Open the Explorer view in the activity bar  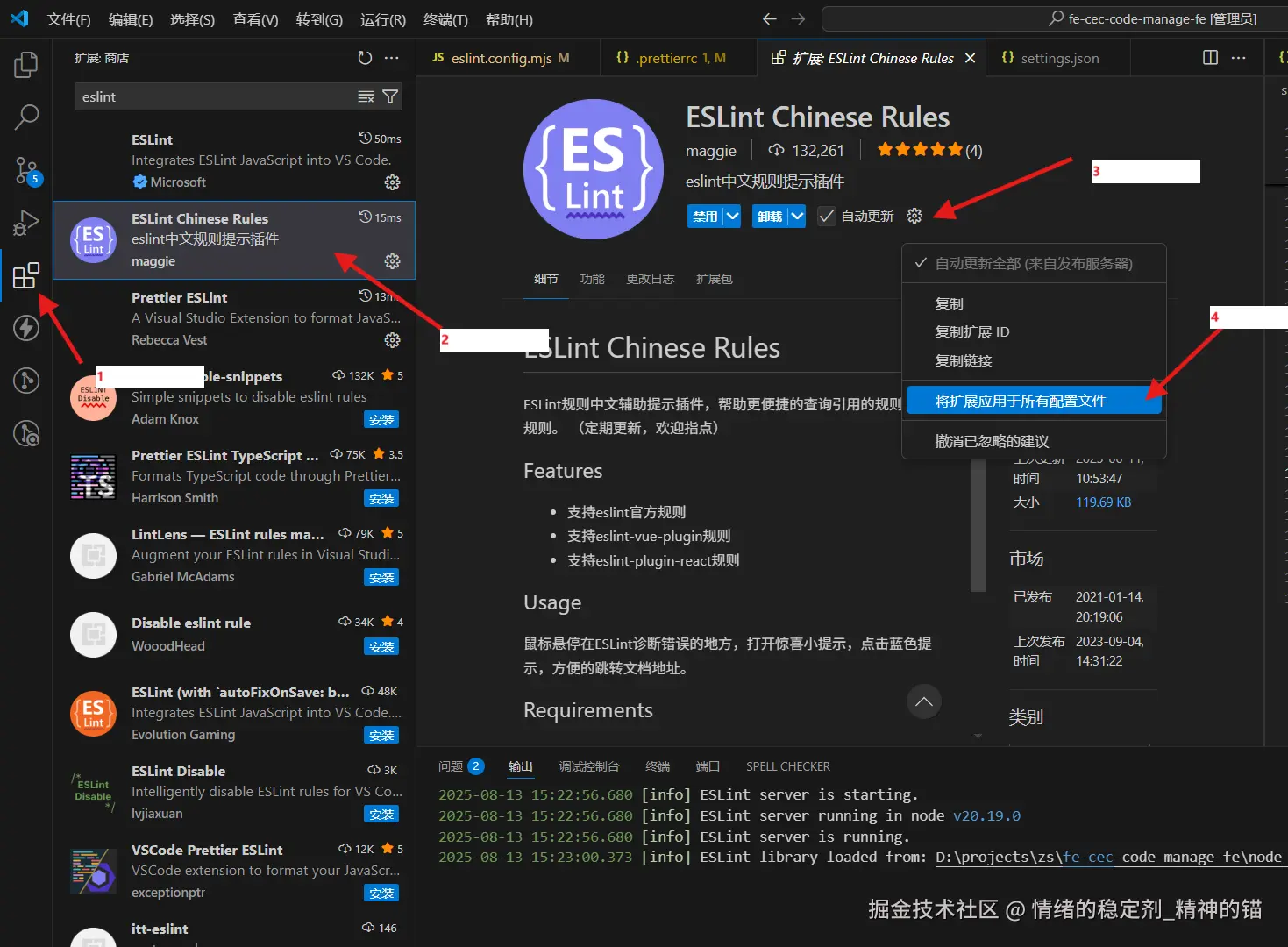[26, 65]
